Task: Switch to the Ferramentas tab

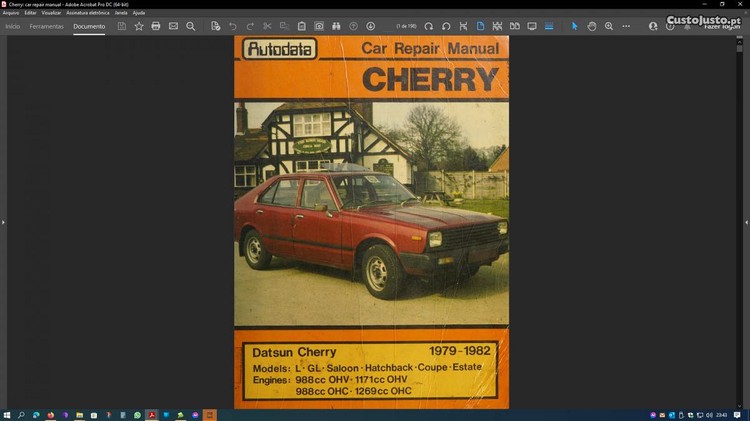Action: [47, 26]
